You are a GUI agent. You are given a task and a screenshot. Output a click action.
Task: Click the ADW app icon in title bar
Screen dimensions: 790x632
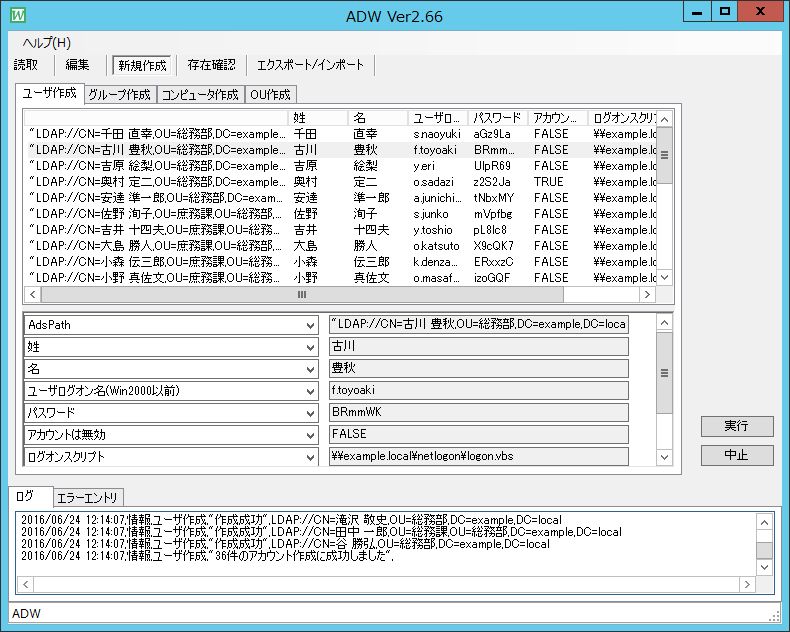coord(18,15)
